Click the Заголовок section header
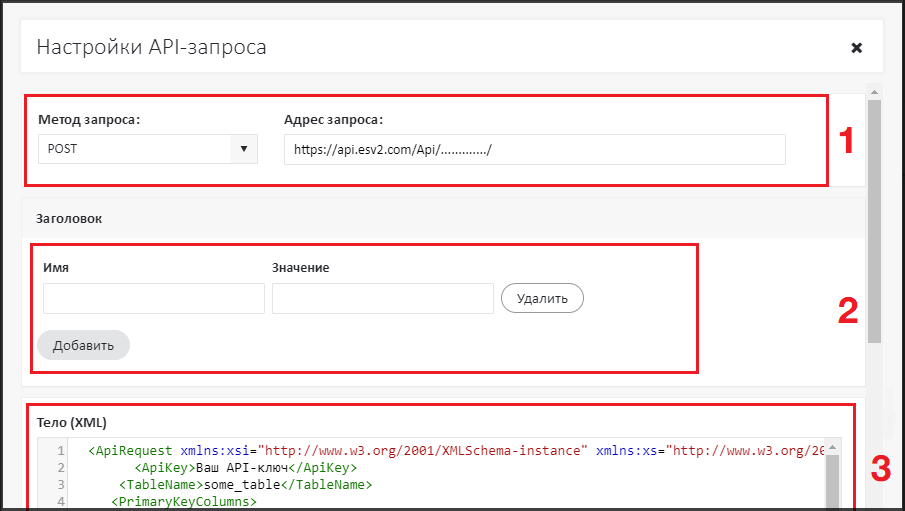 70,217
